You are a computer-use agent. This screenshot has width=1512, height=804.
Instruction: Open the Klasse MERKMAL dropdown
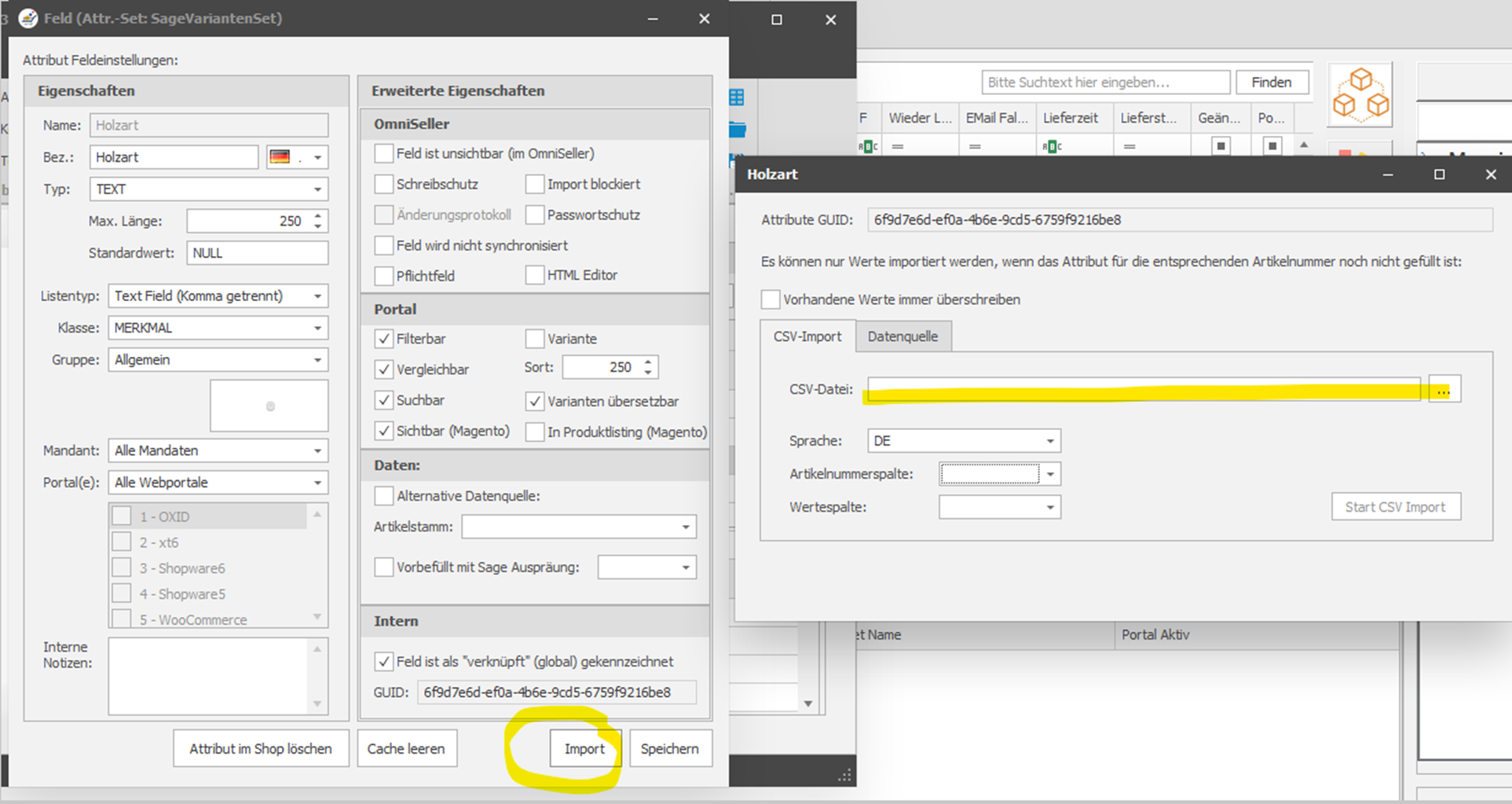pos(218,328)
